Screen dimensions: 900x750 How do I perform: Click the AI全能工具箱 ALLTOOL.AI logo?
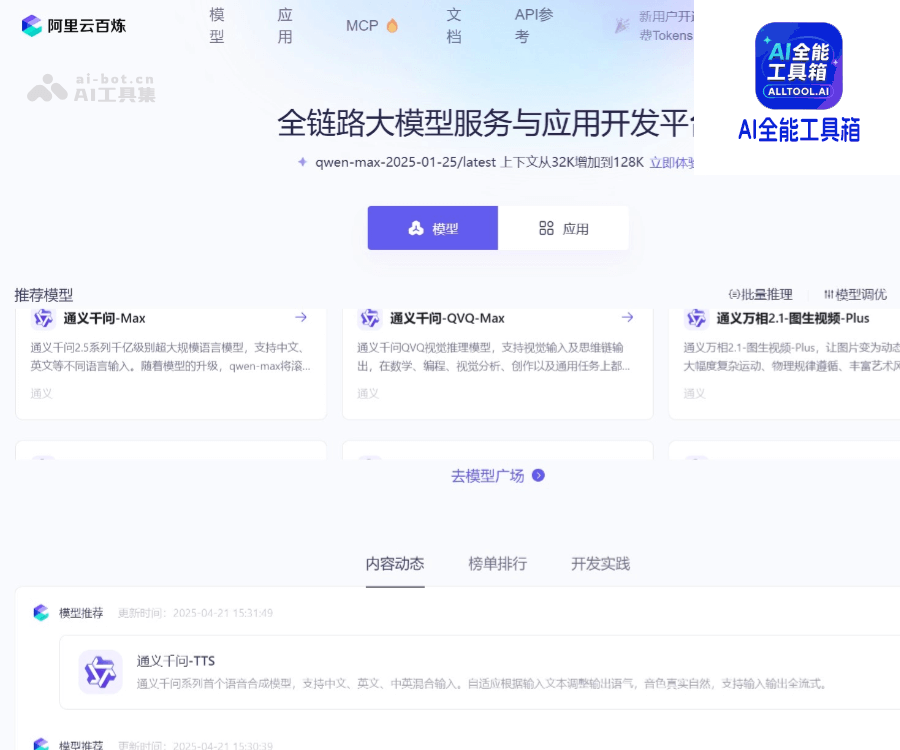[x=798, y=66]
